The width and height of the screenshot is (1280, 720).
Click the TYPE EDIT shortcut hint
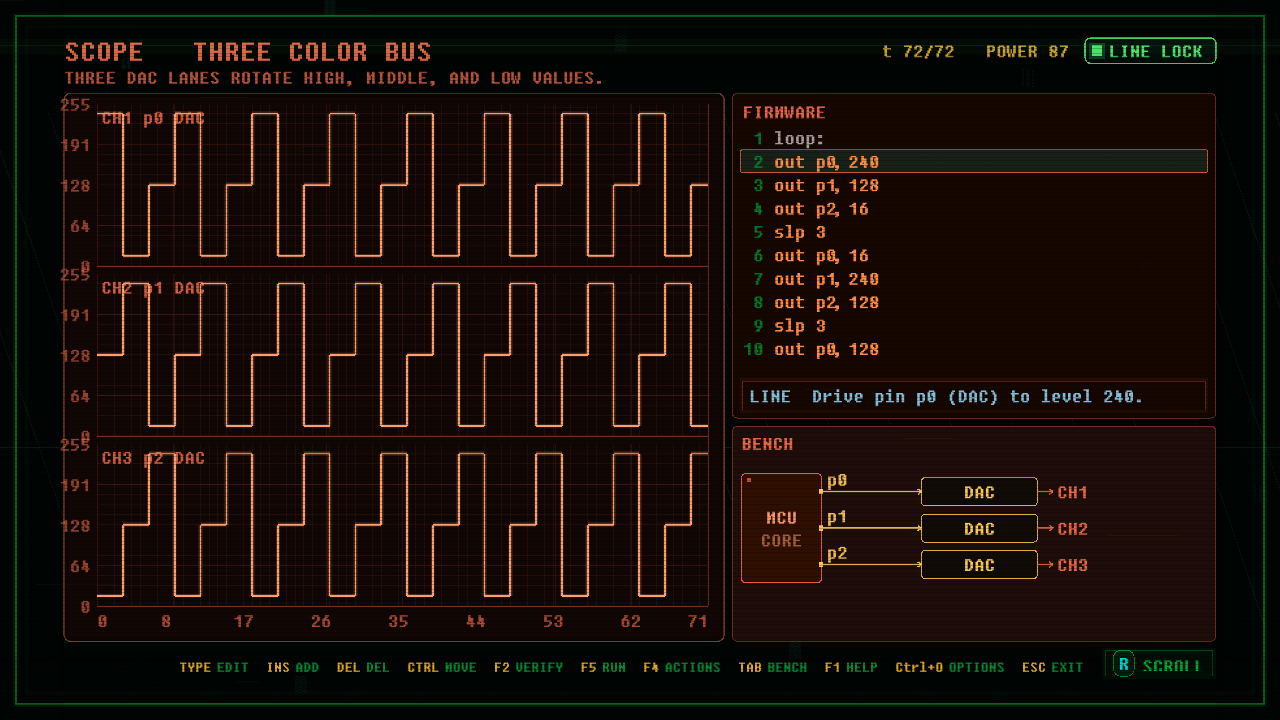click(214, 667)
